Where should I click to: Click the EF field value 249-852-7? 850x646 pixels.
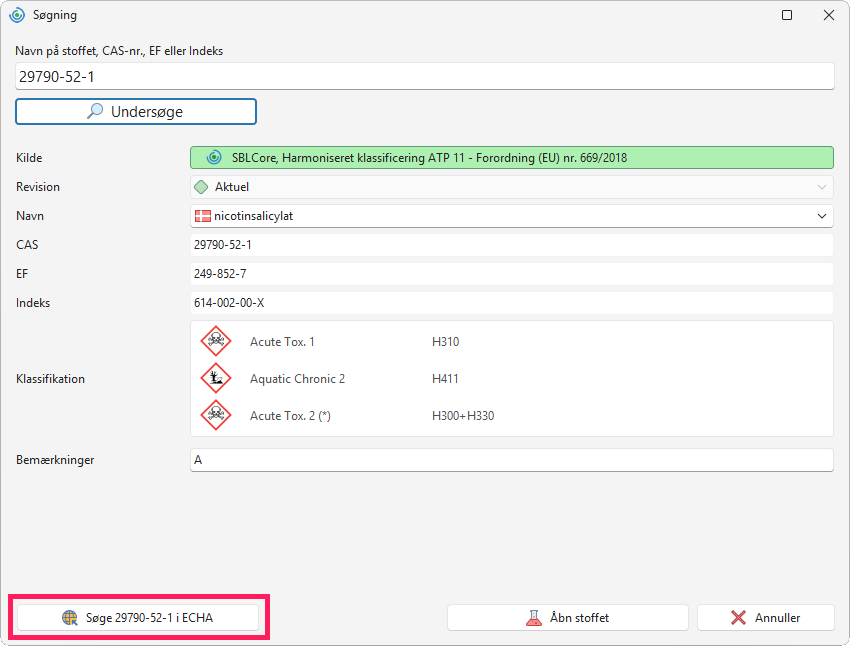pyautogui.click(x=512, y=274)
